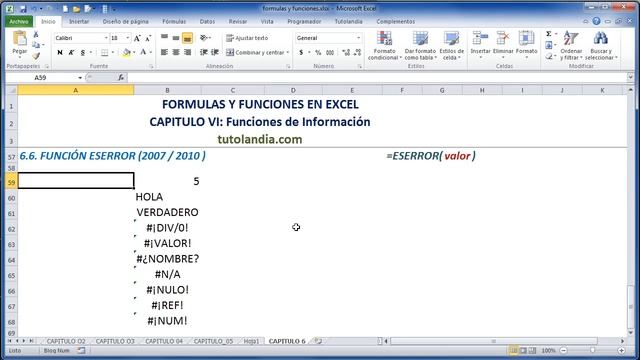Open the fill color dropdown arrow
This screenshot has width=640, height=360.
coord(134,52)
